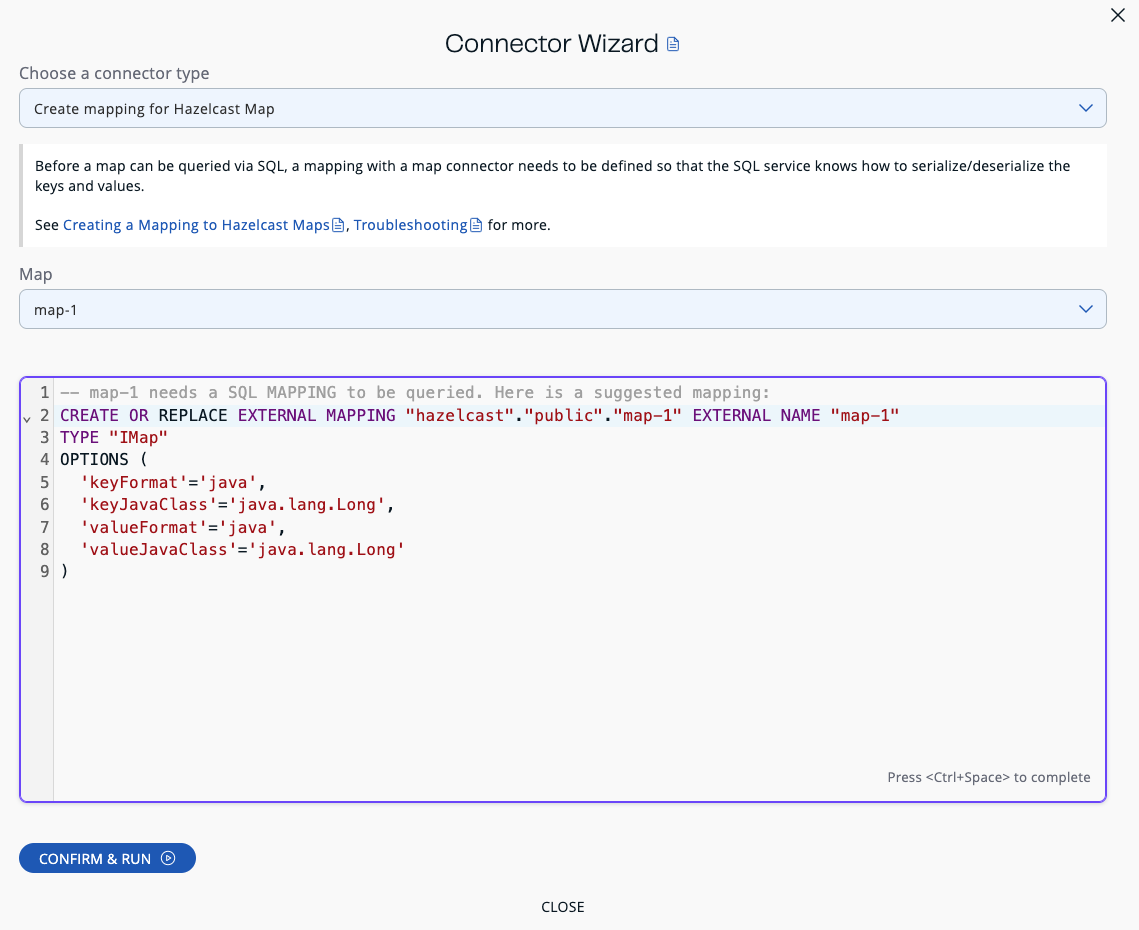1139x930 pixels.
Task: Click CLOSE at the bottom of the wizard
Action: click(563, 907)
